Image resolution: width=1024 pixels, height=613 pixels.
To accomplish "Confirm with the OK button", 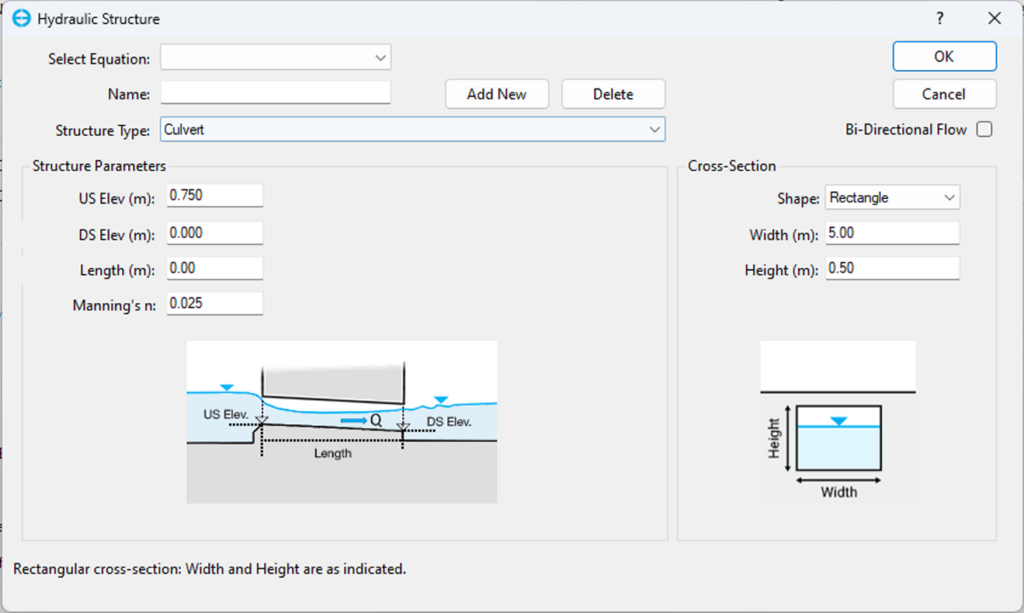I will (944, 57).
